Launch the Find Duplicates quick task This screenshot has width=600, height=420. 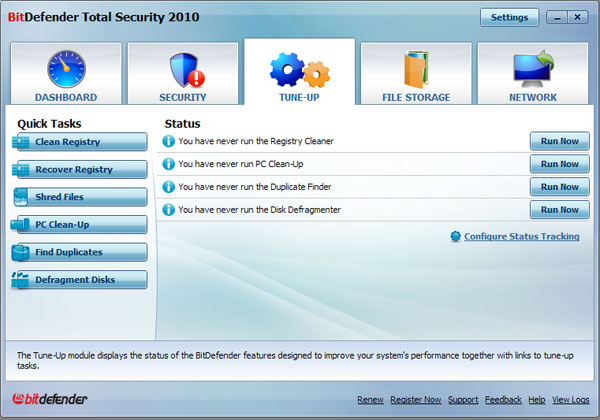click(80, 252)
